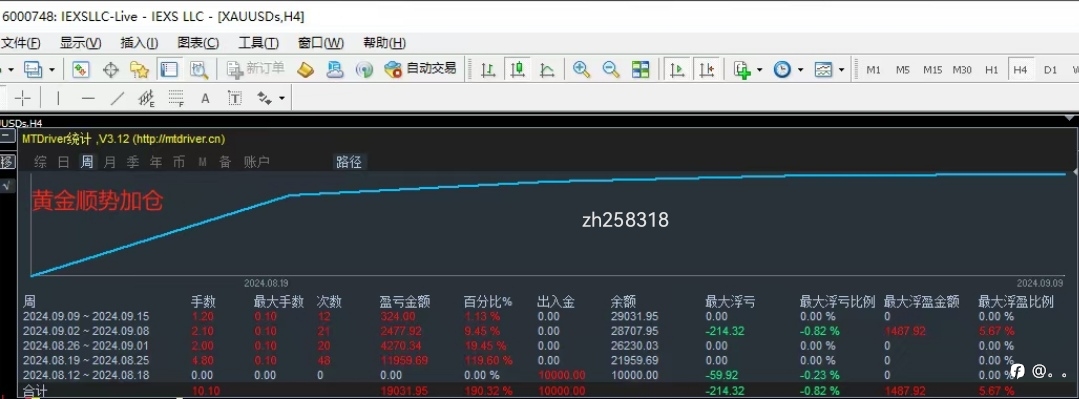Open the 工具(T) menu

pyautogui.click(x=259, y=43)
